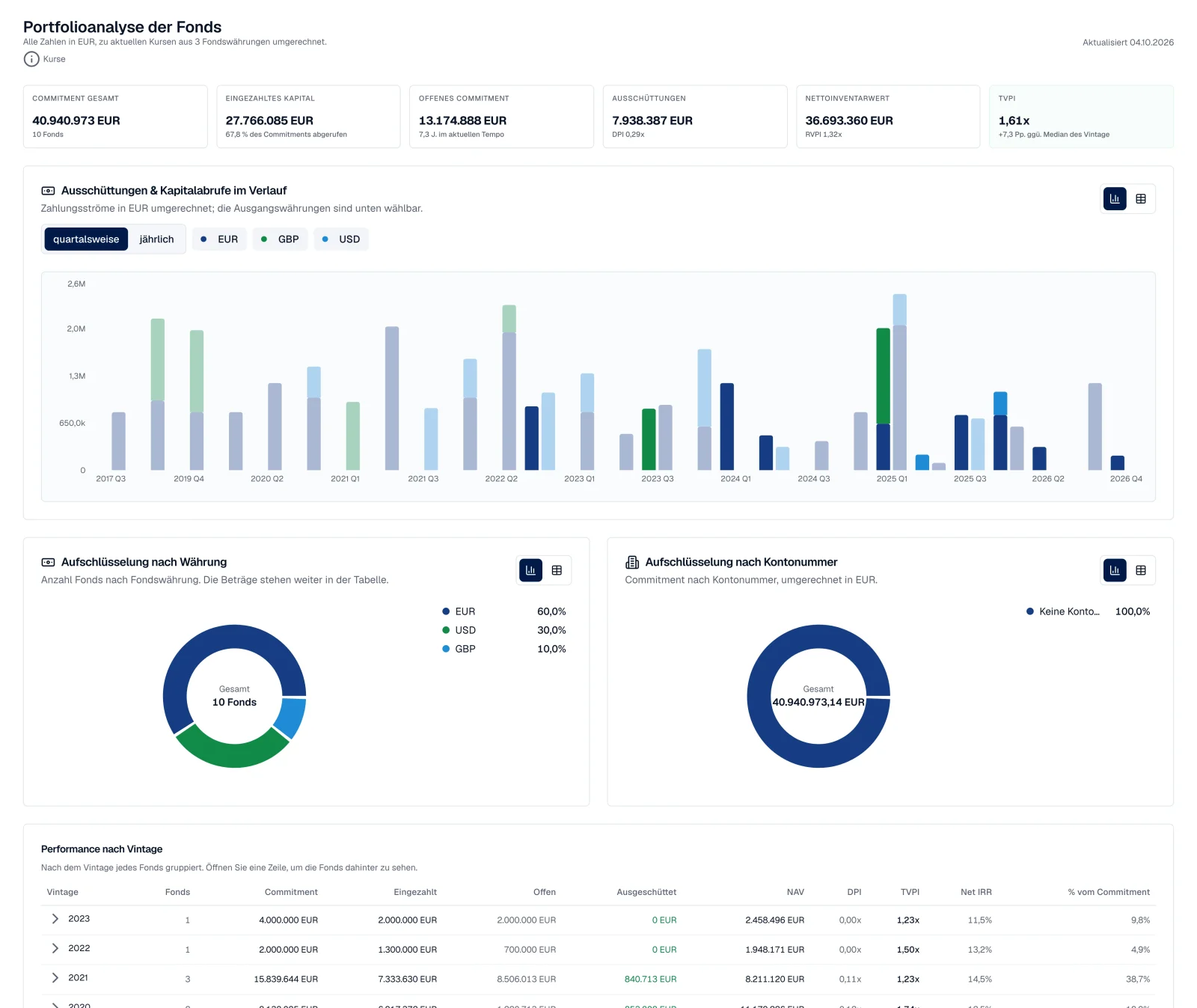
Task: Show chart view for Ausschüttungen & Kapitalabrufe
Action: [1115, 199]
